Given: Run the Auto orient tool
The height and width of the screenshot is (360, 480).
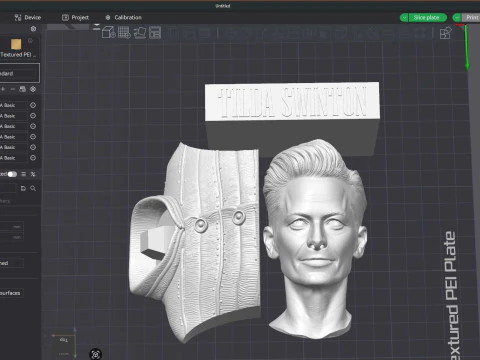Looking at the screenshot, I should (x=140, y=33).
